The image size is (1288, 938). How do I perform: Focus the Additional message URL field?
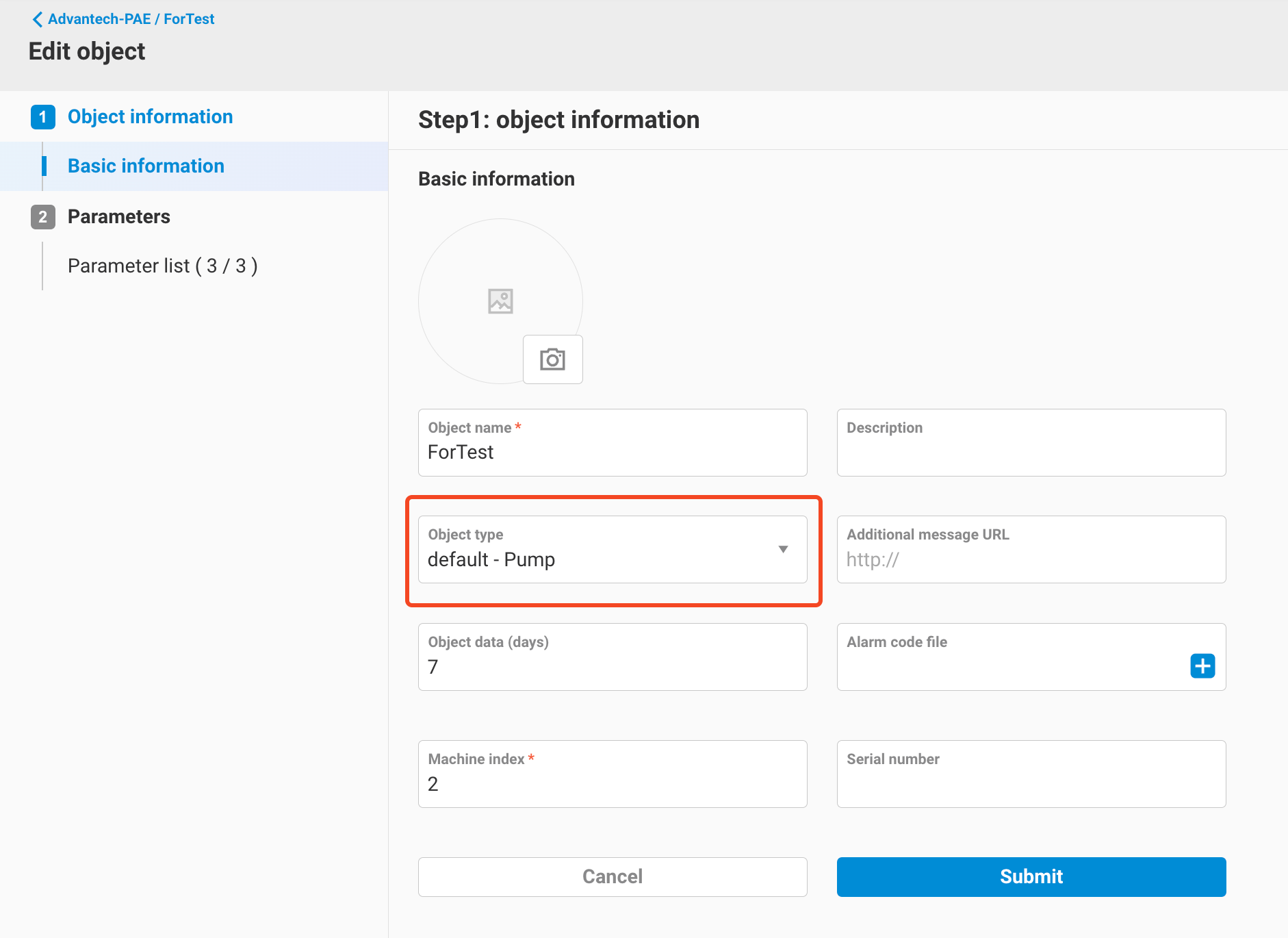pos(1031,559)
